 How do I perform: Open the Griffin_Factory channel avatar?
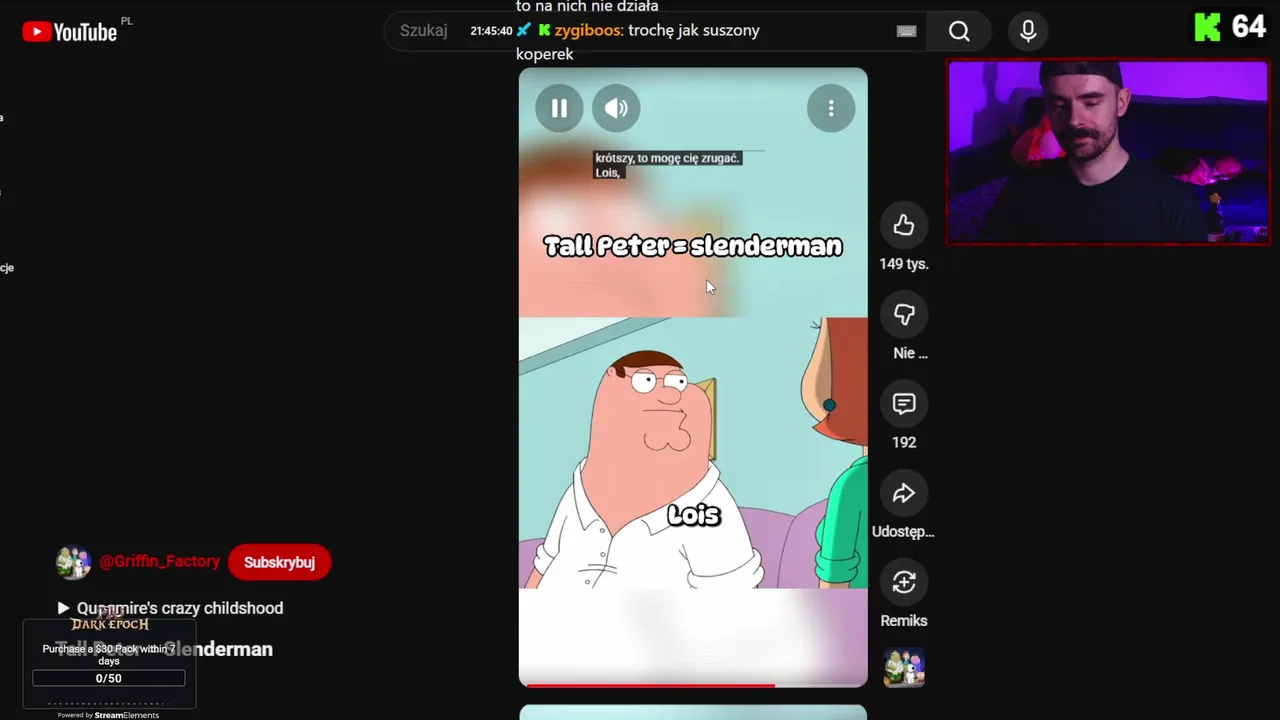[73, 562]
